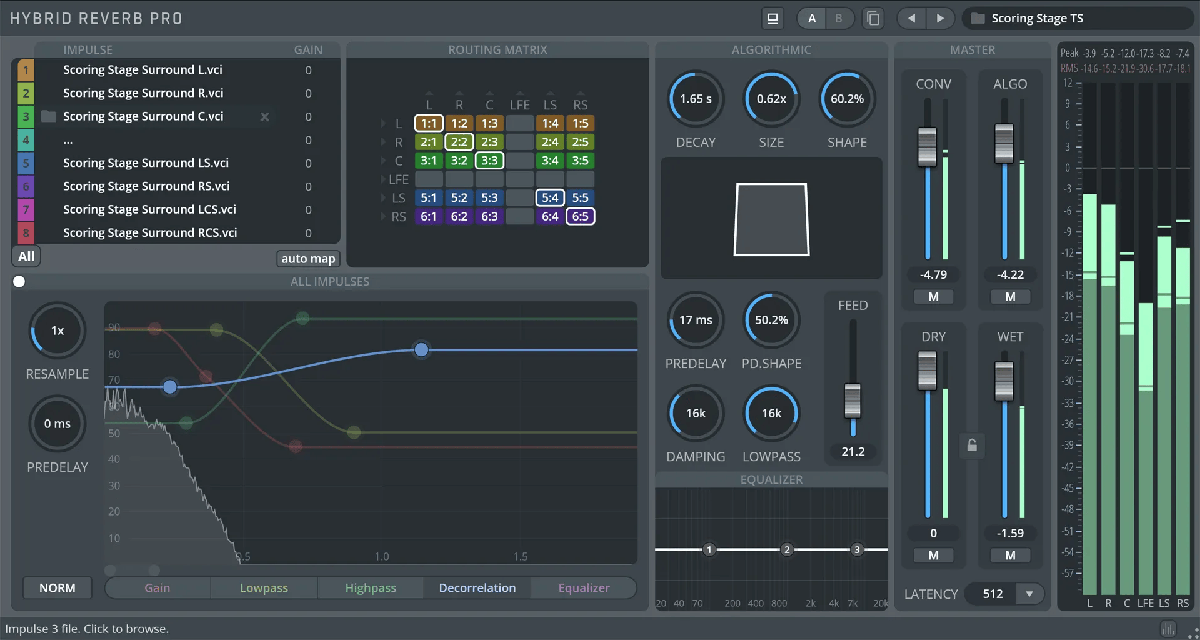Click the bottom-right status bar logo icon

pos(1168,629)
